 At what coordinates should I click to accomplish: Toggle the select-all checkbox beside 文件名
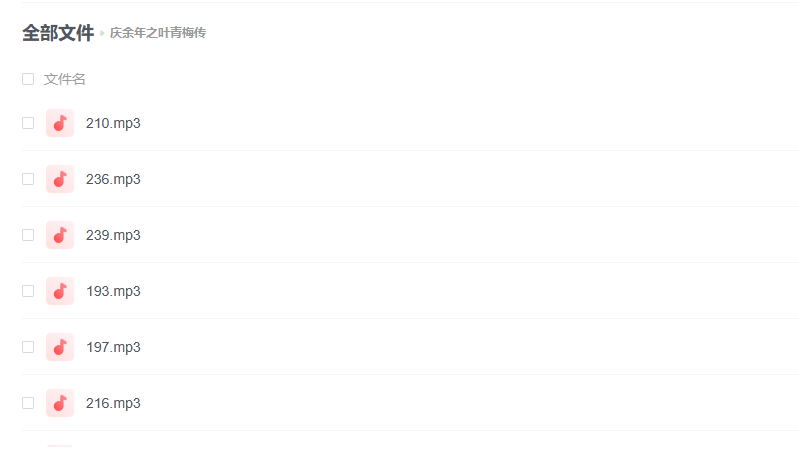point(28,79)
